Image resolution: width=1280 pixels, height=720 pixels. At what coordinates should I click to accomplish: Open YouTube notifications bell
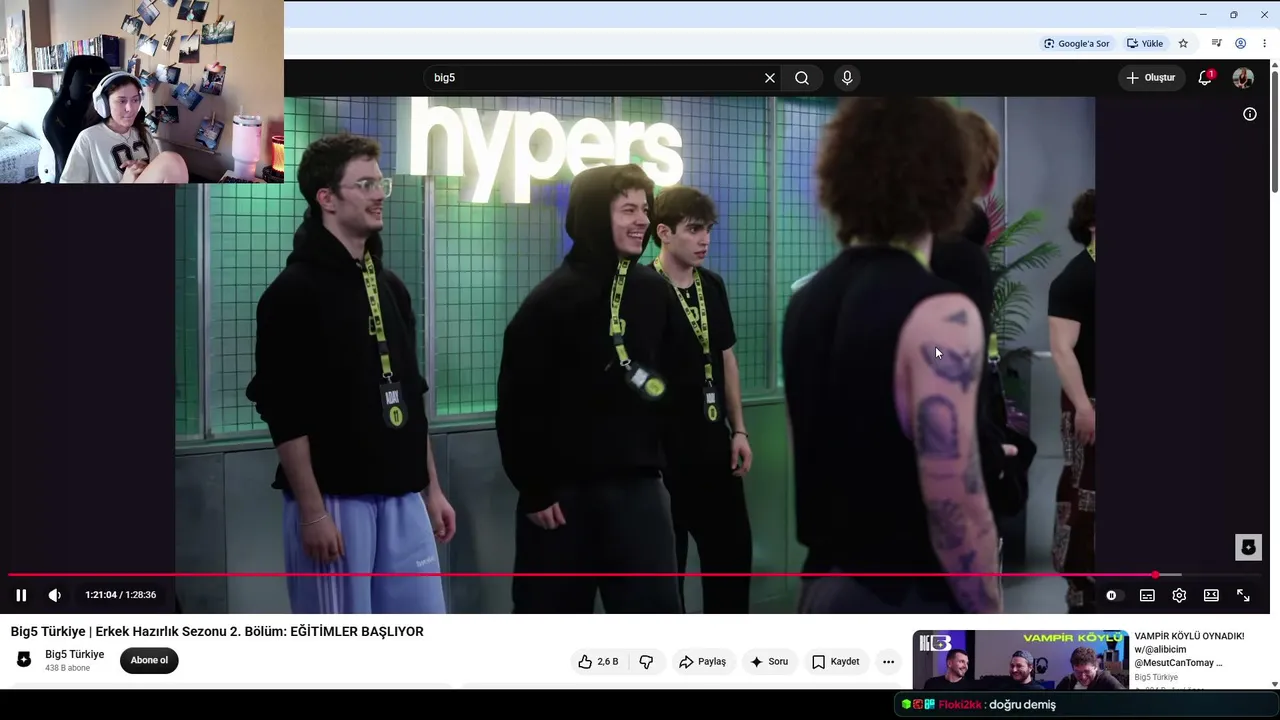[1205, 78]
